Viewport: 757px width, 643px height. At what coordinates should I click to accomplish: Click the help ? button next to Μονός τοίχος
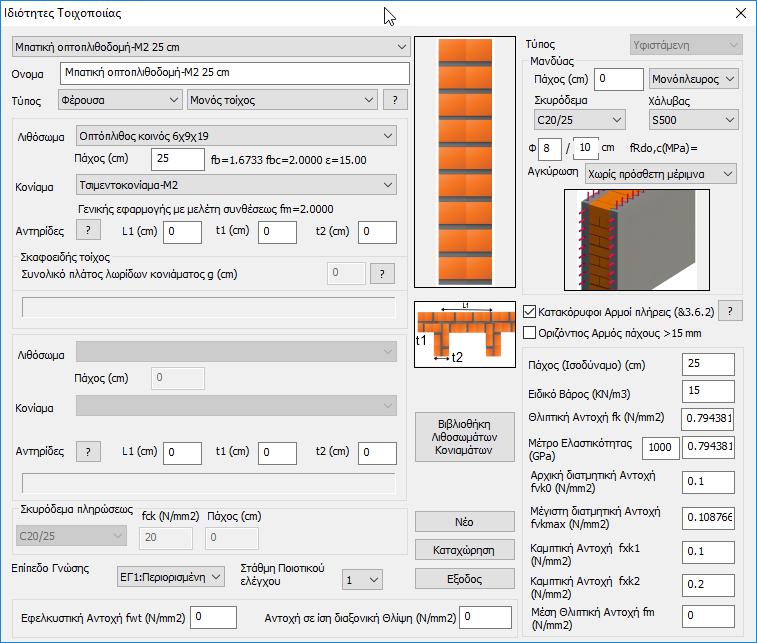coord(395,100)
